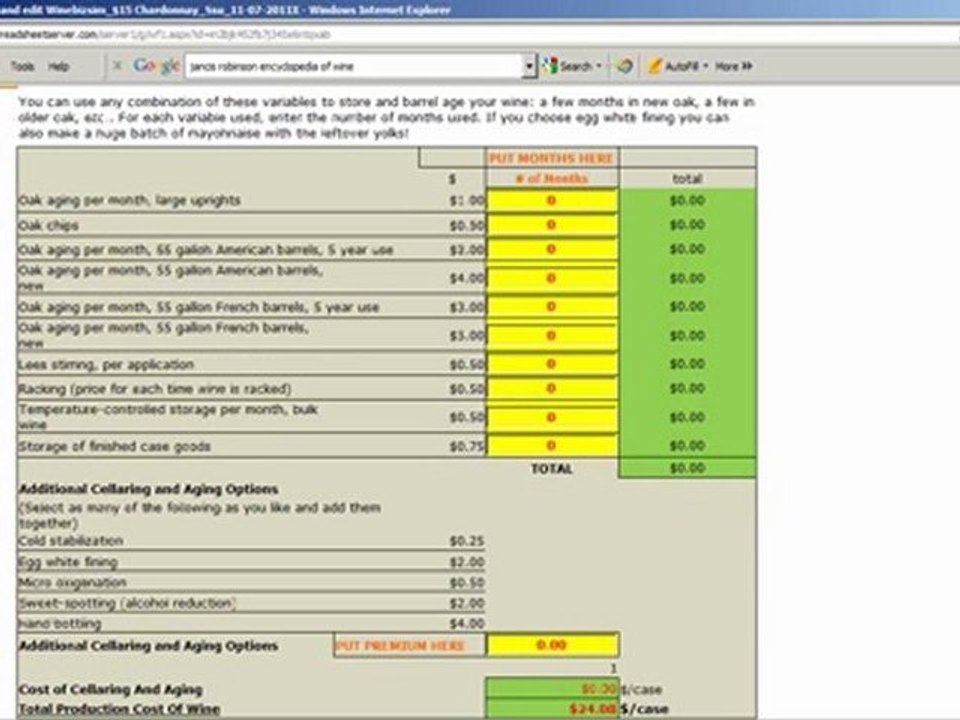The image size is (960, 720).
Task: Click the green $0.00 total for Oak chips
Action: click(687, 225)
